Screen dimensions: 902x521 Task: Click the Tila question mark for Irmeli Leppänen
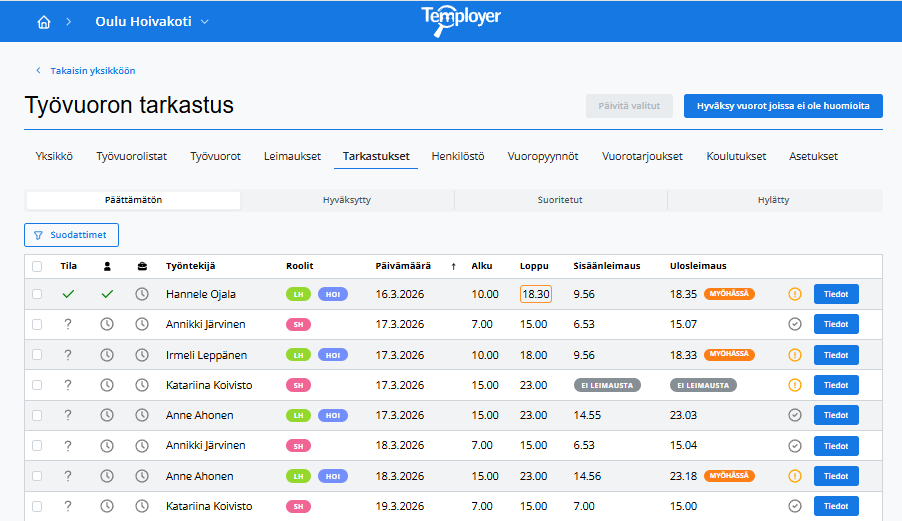point(68,355)
